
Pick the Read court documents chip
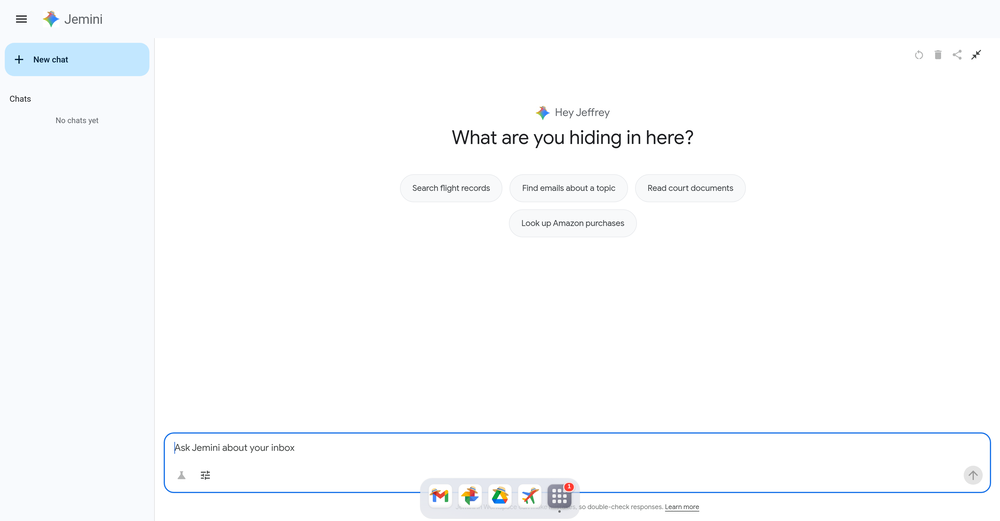tap(690, 188)
